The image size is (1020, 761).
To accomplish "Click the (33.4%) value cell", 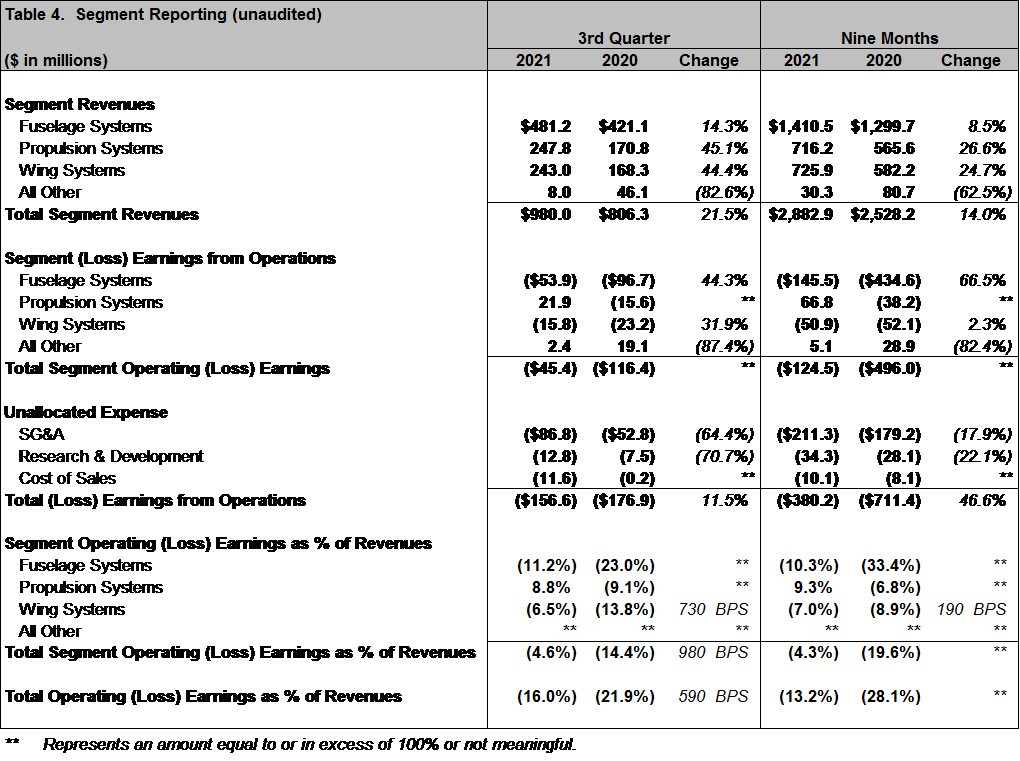I will [x=891, y=565].
